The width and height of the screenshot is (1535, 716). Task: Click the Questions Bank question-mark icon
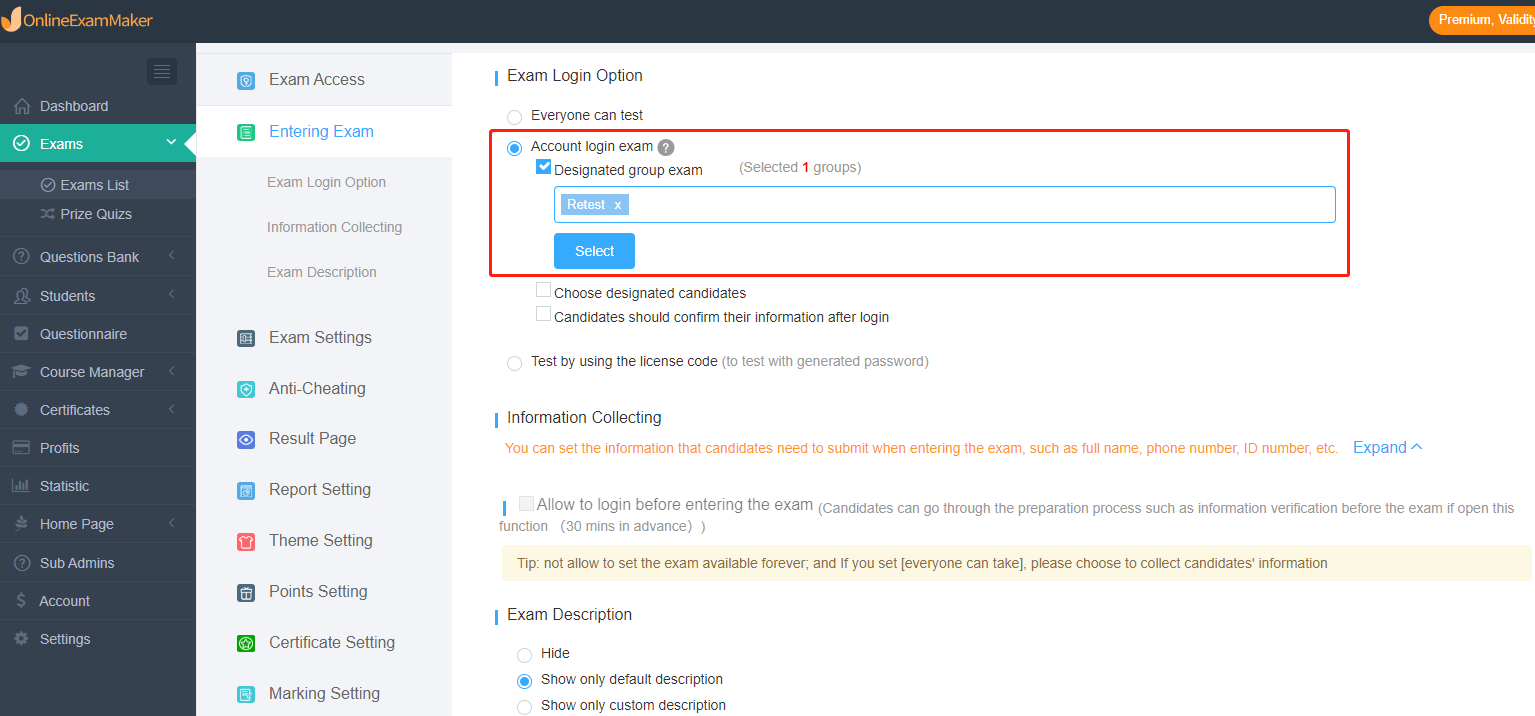pyautogui.click(x=21, y=257)
